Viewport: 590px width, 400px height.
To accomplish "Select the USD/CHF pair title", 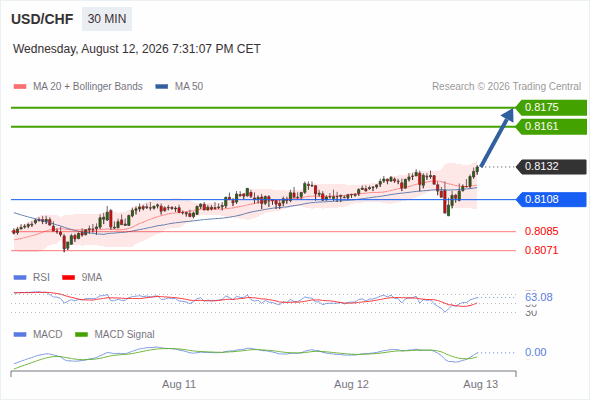I will (42, 19).
